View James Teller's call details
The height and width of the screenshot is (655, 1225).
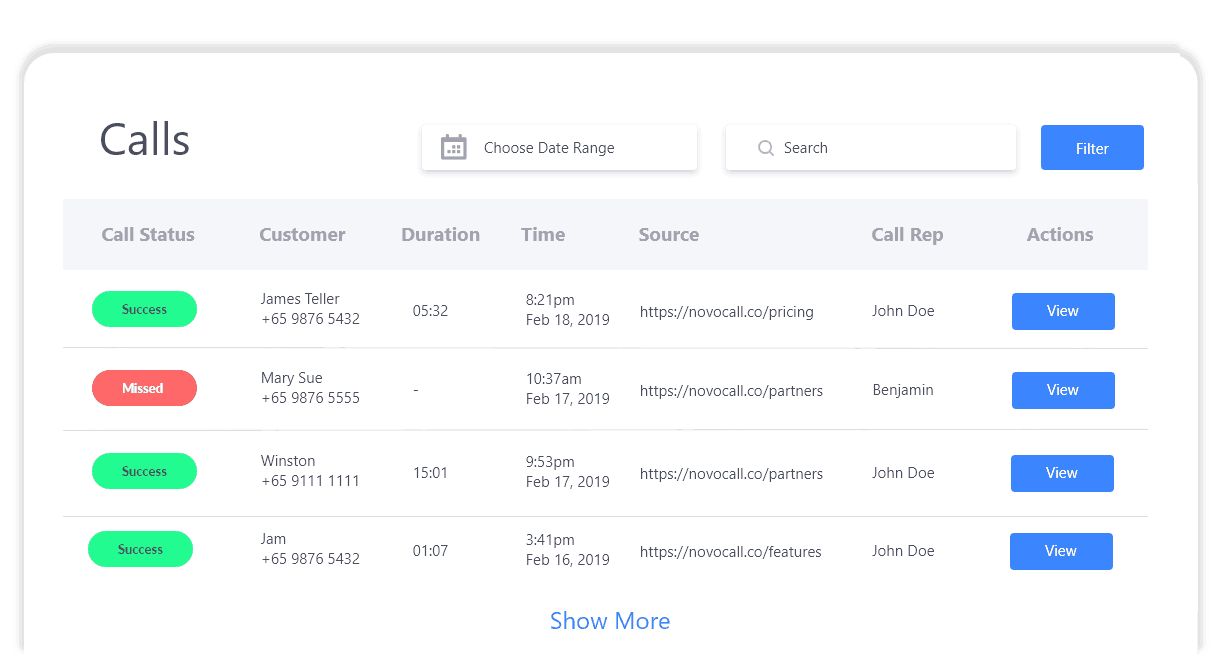[x=1062, y=311]
